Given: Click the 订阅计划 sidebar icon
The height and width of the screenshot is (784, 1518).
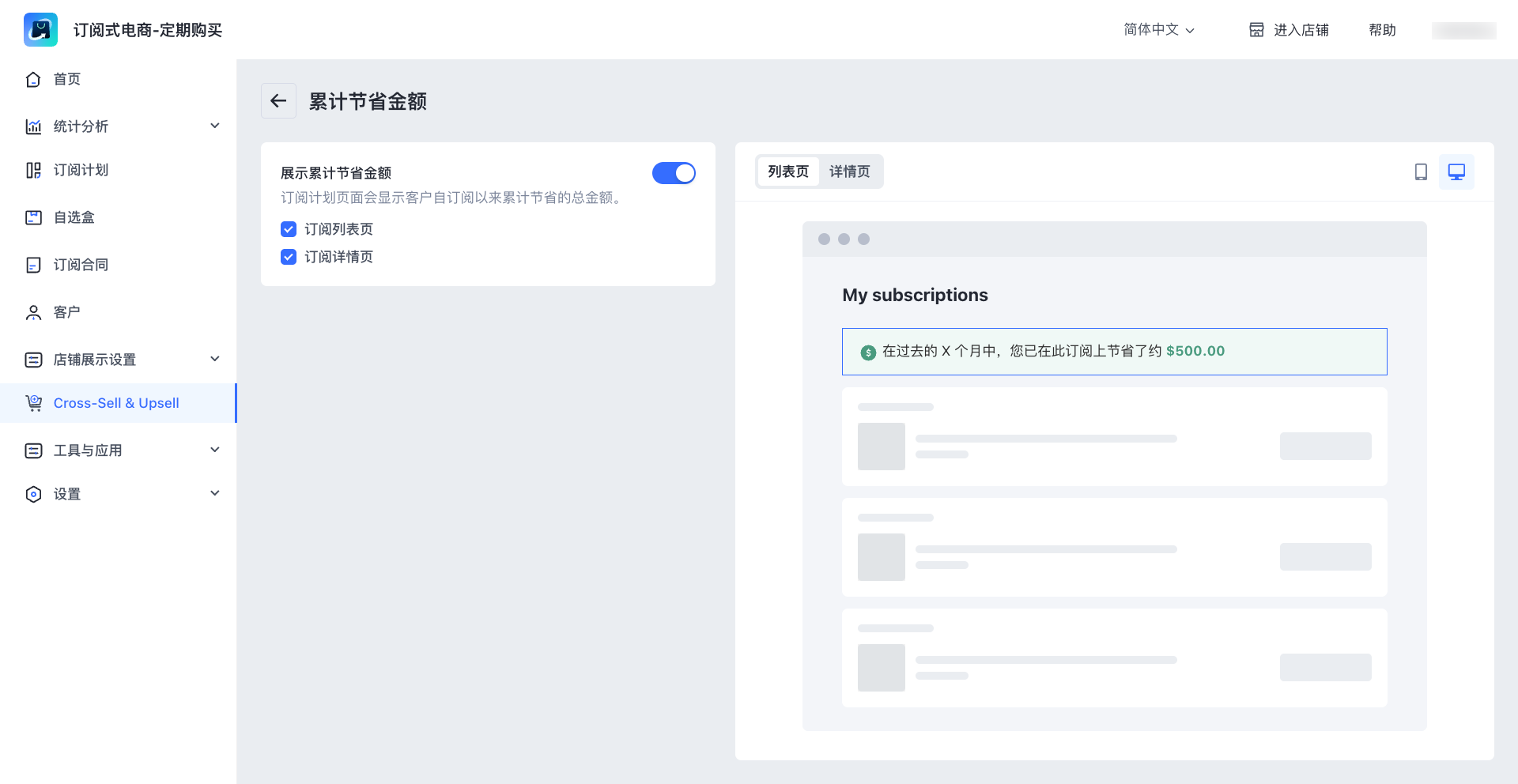Looking at the screenshot, I should coord(33,171).
